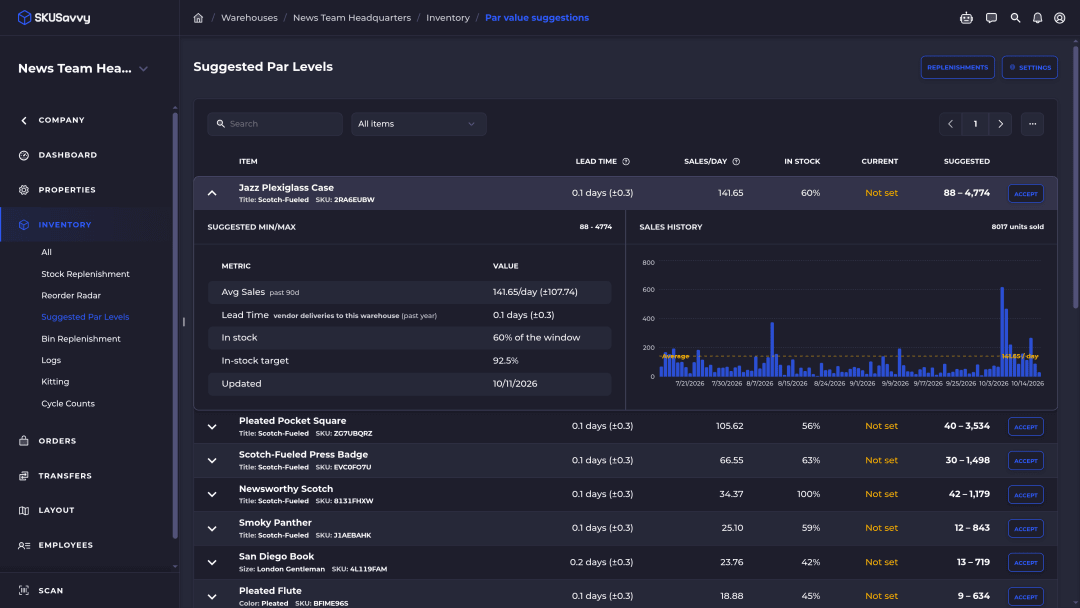Collapse the Jazz Plexiglass Case row

click(212, 193)
